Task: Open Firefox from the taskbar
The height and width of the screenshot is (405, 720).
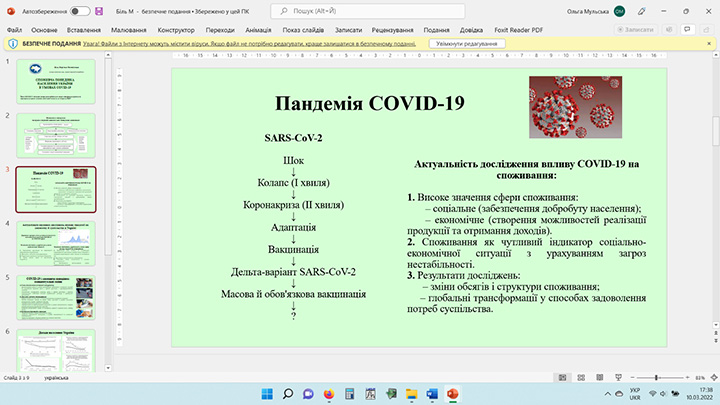Action: (329, 394)
